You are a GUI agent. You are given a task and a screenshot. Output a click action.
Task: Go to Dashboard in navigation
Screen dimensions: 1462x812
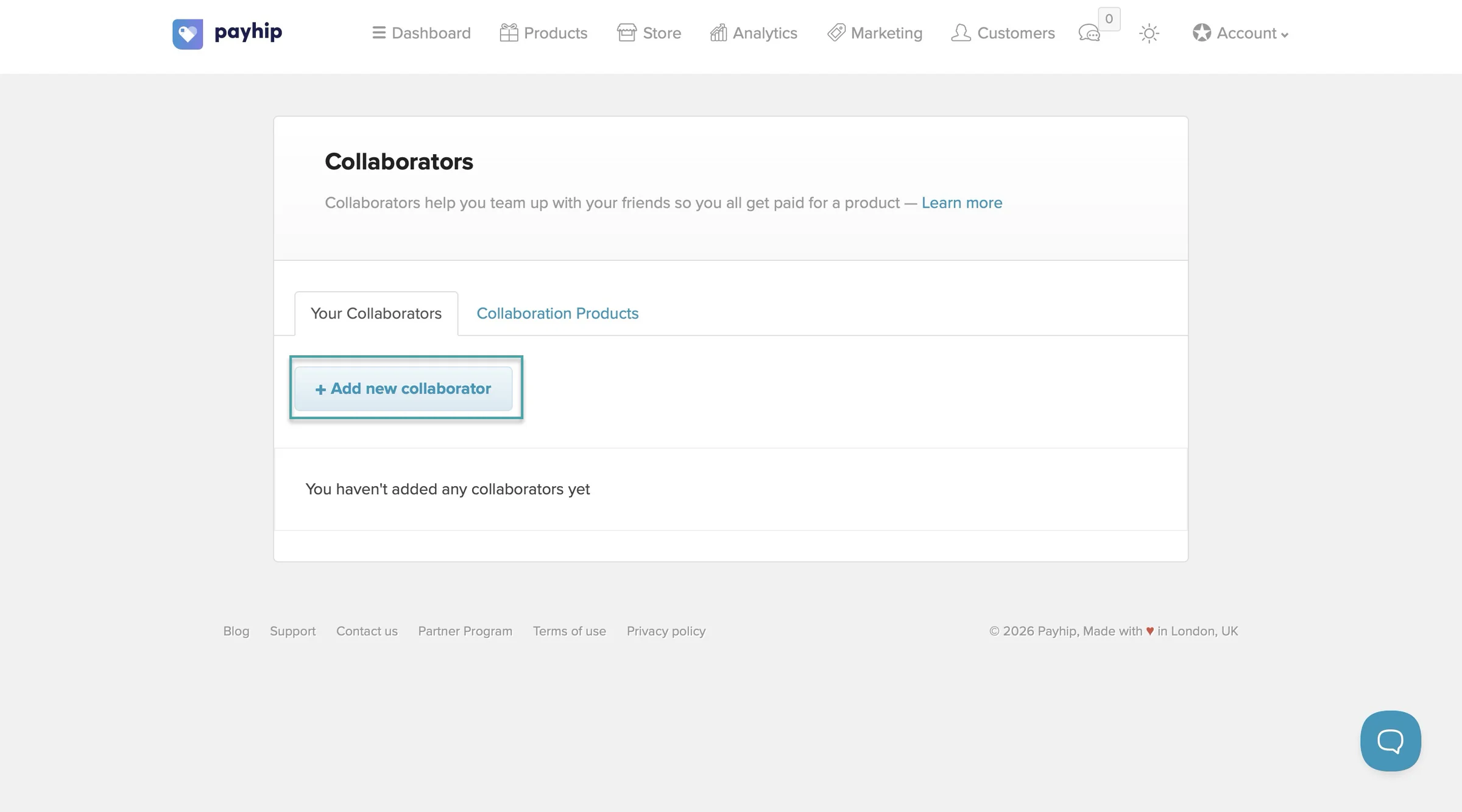coord(422,33)
